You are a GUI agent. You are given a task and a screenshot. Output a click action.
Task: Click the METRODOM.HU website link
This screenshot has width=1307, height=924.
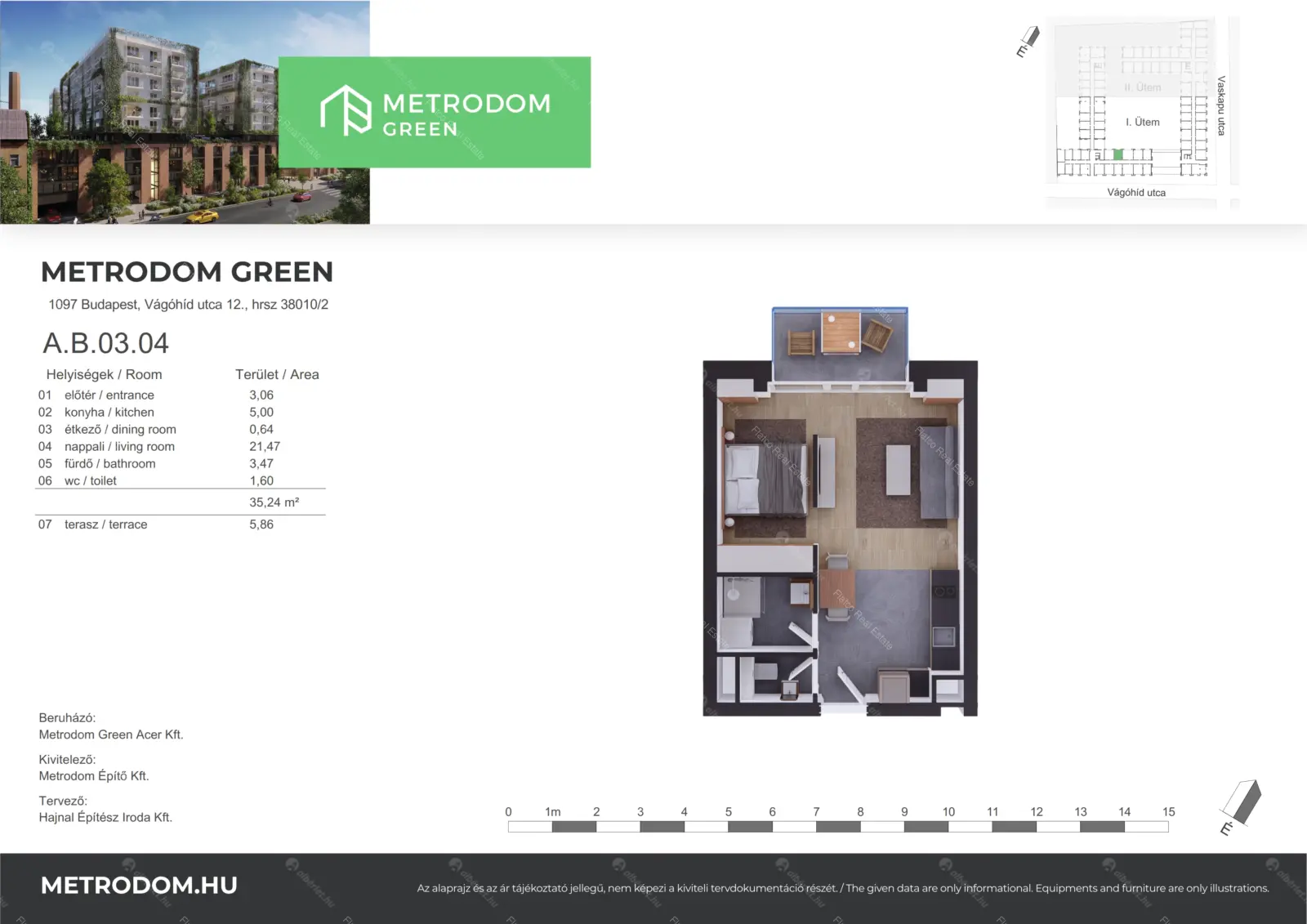(139, 886)
